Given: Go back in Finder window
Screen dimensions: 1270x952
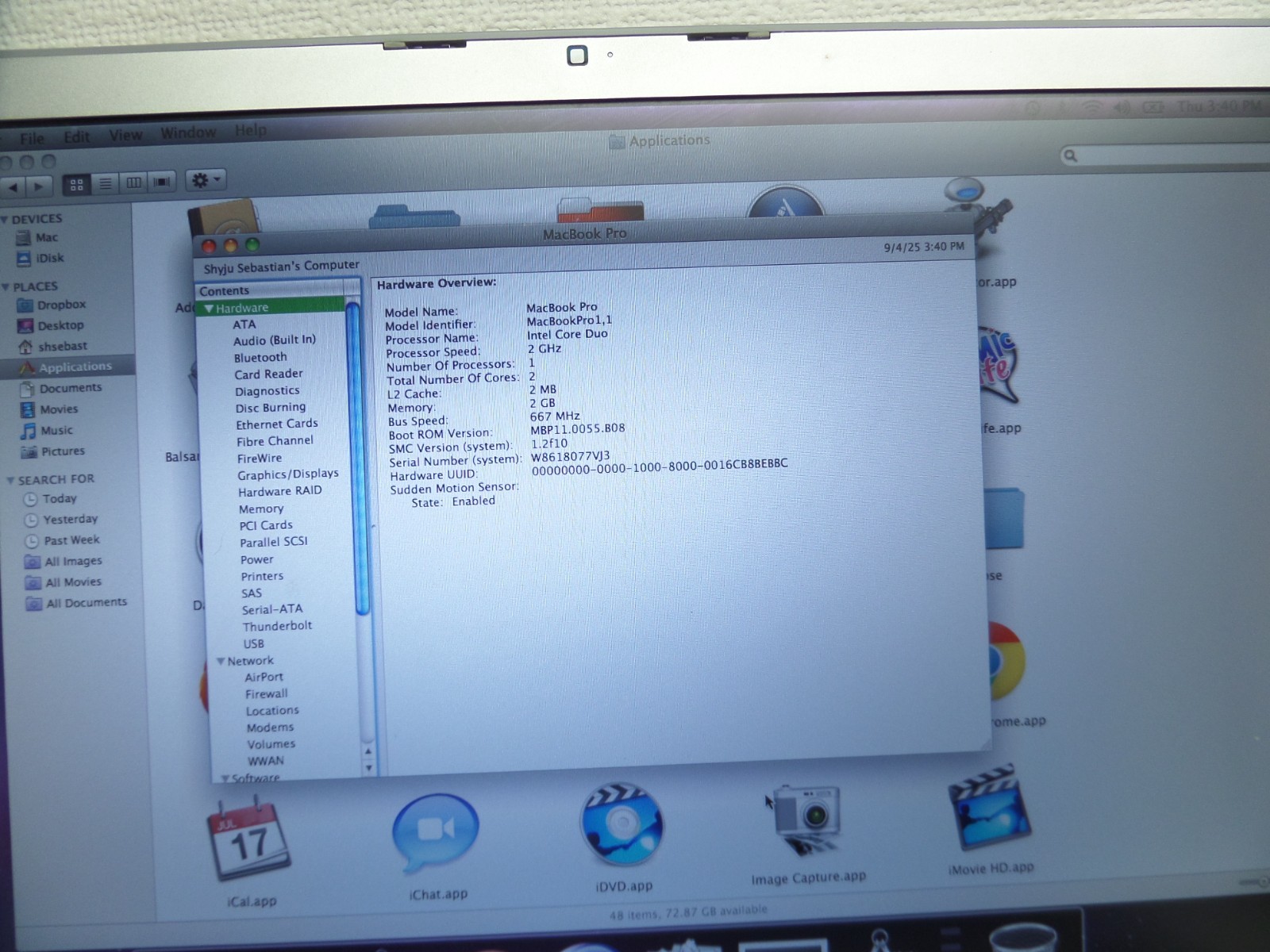Looking at the screenshot, I should coord(13,187).
